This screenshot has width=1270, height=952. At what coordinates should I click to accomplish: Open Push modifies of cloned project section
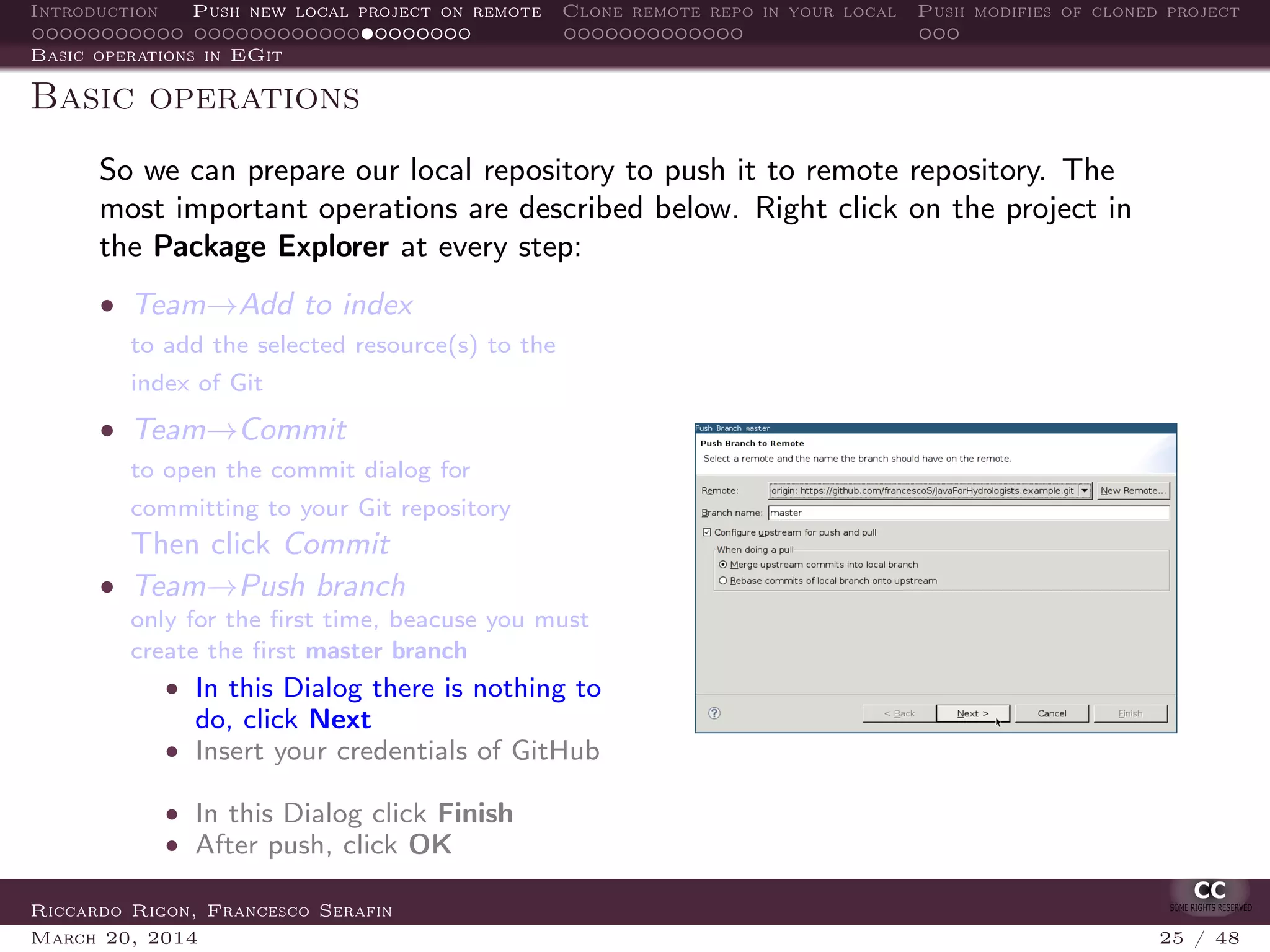click(x=1079, y=12)
